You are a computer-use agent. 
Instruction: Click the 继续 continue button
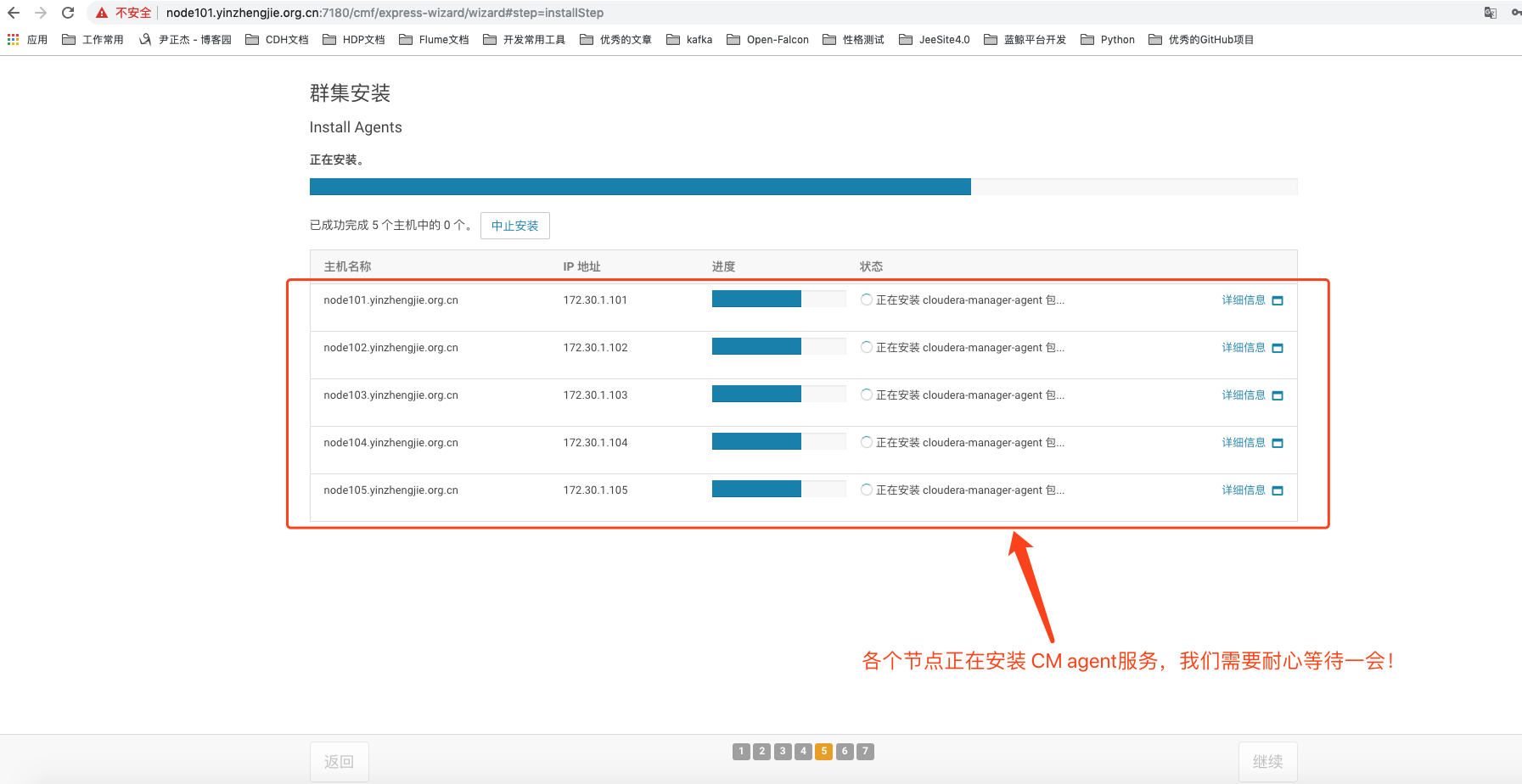click(1268, 762)
